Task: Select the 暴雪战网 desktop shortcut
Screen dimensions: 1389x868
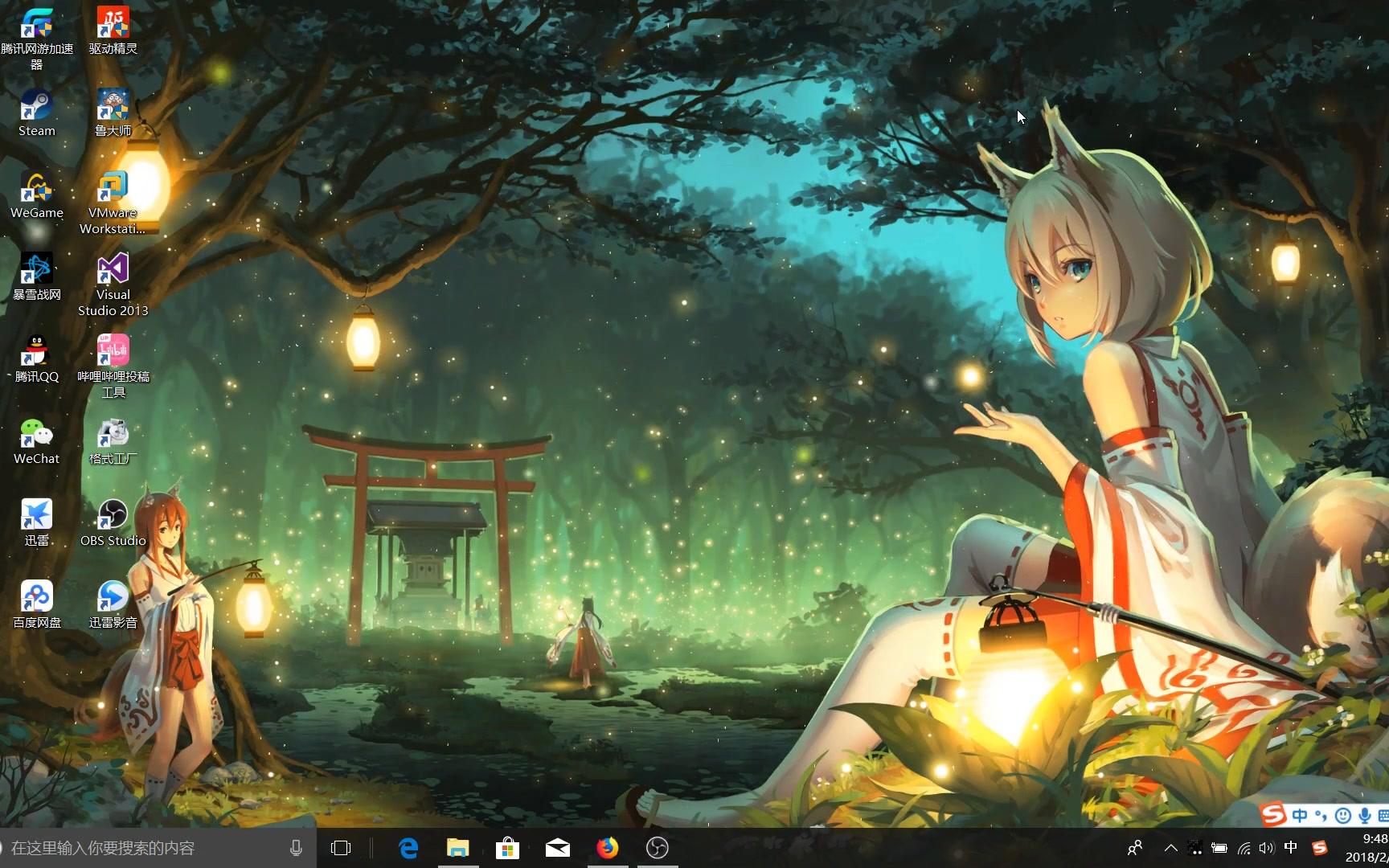Action: (37, 276)
